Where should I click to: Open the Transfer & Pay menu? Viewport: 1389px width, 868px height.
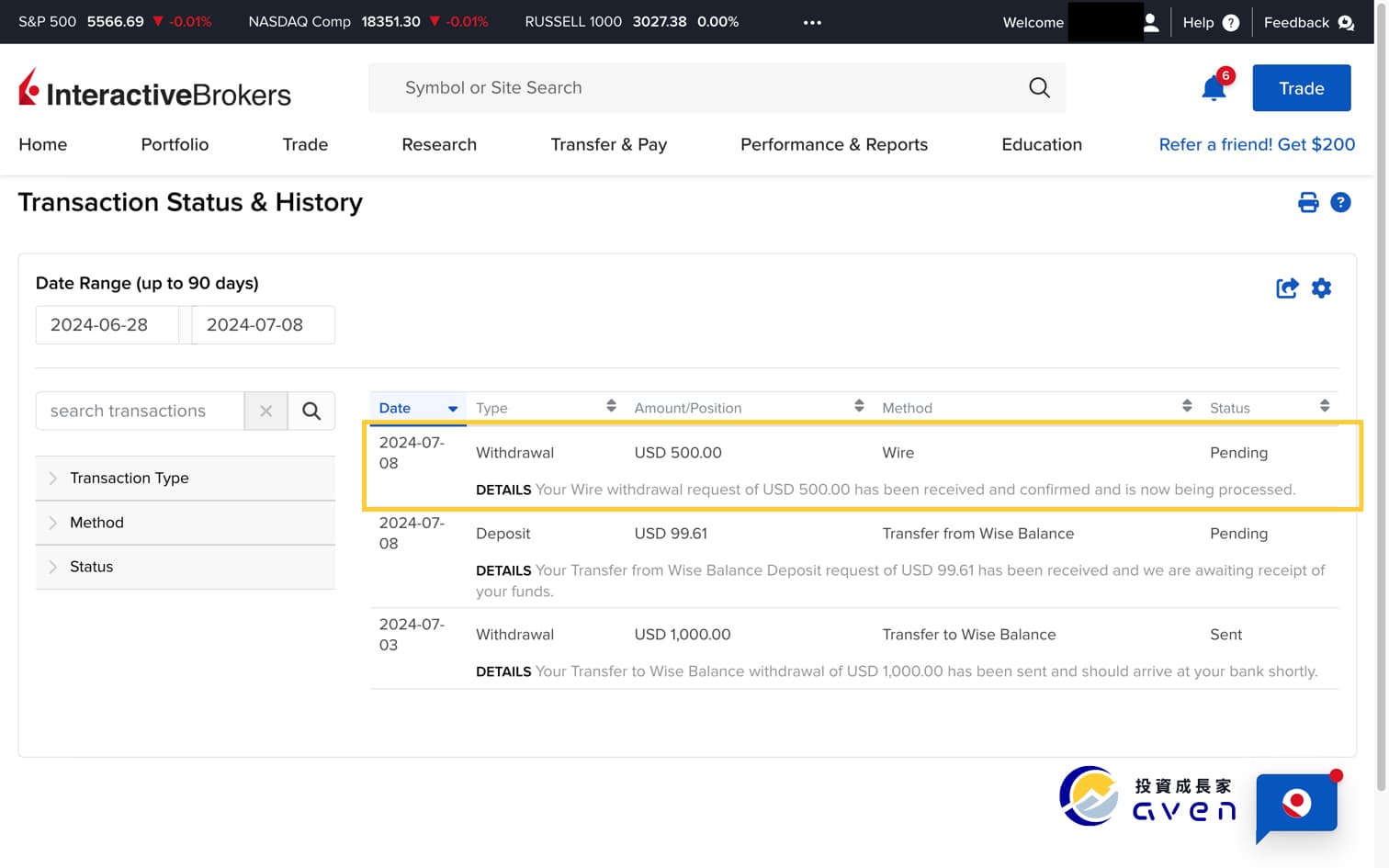click(x=609, y=144)
